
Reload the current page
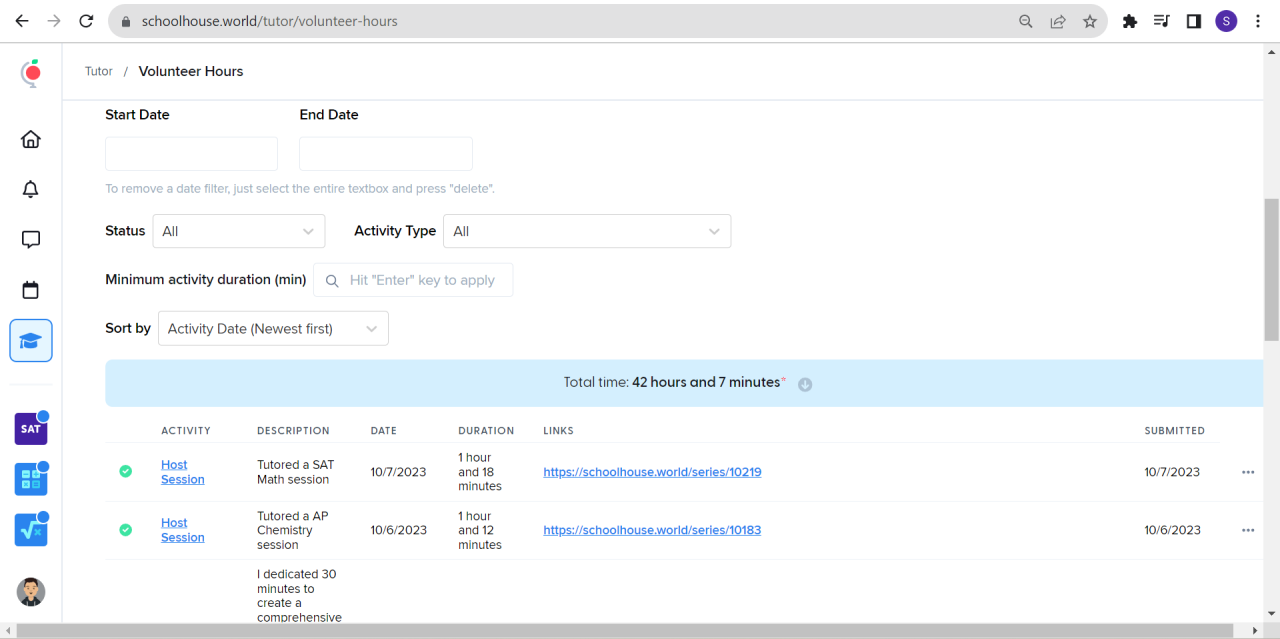point(86,21)
